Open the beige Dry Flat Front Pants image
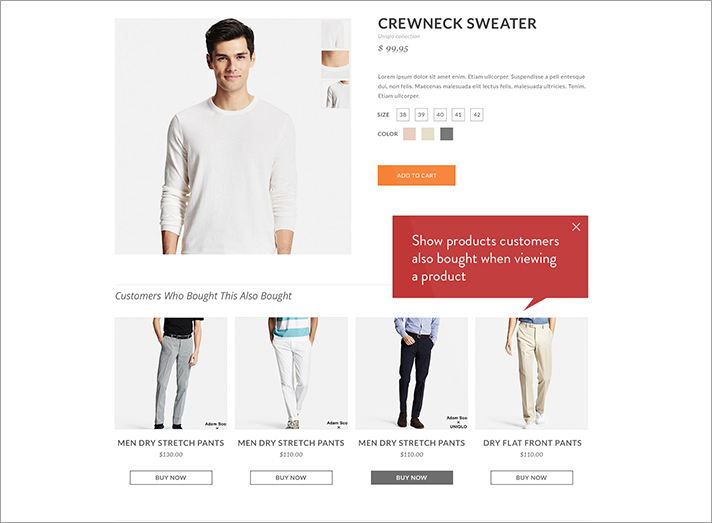 pos(532,373)
